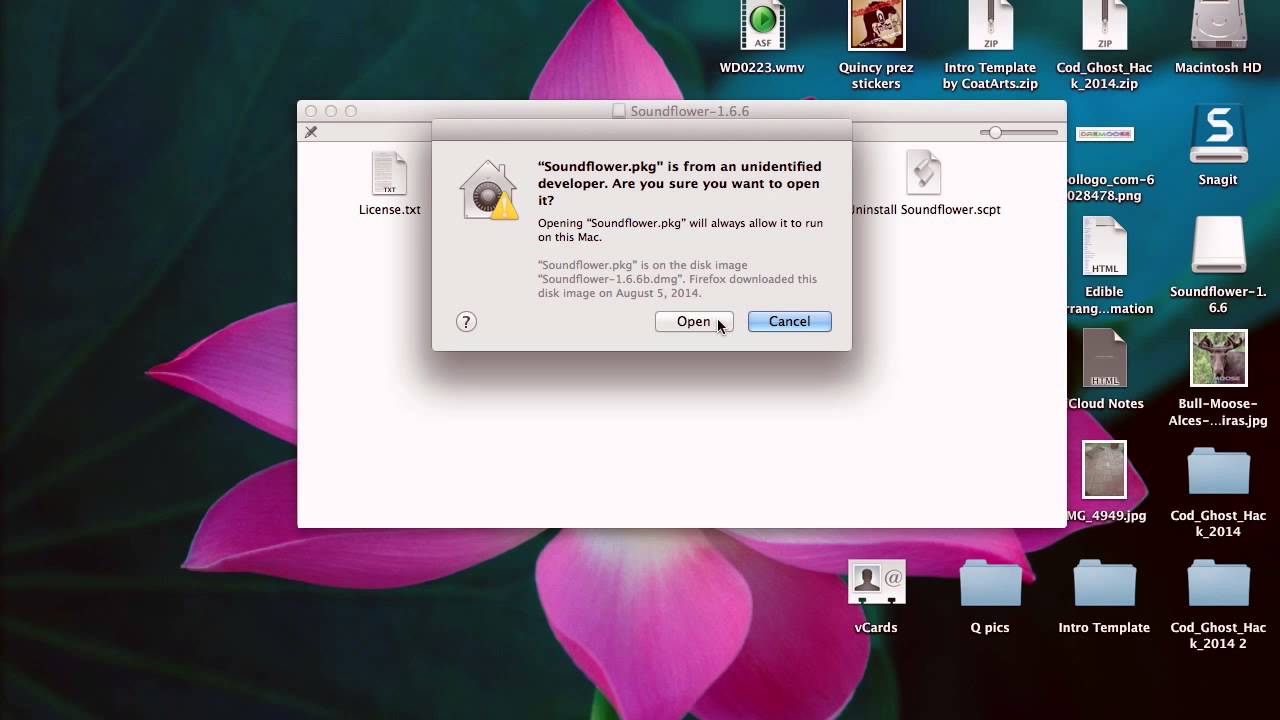This screenshot has width=1280, height=720.
Task: Select the Bull-Moose jpg image thumbnail
Action: point(1218,358)
